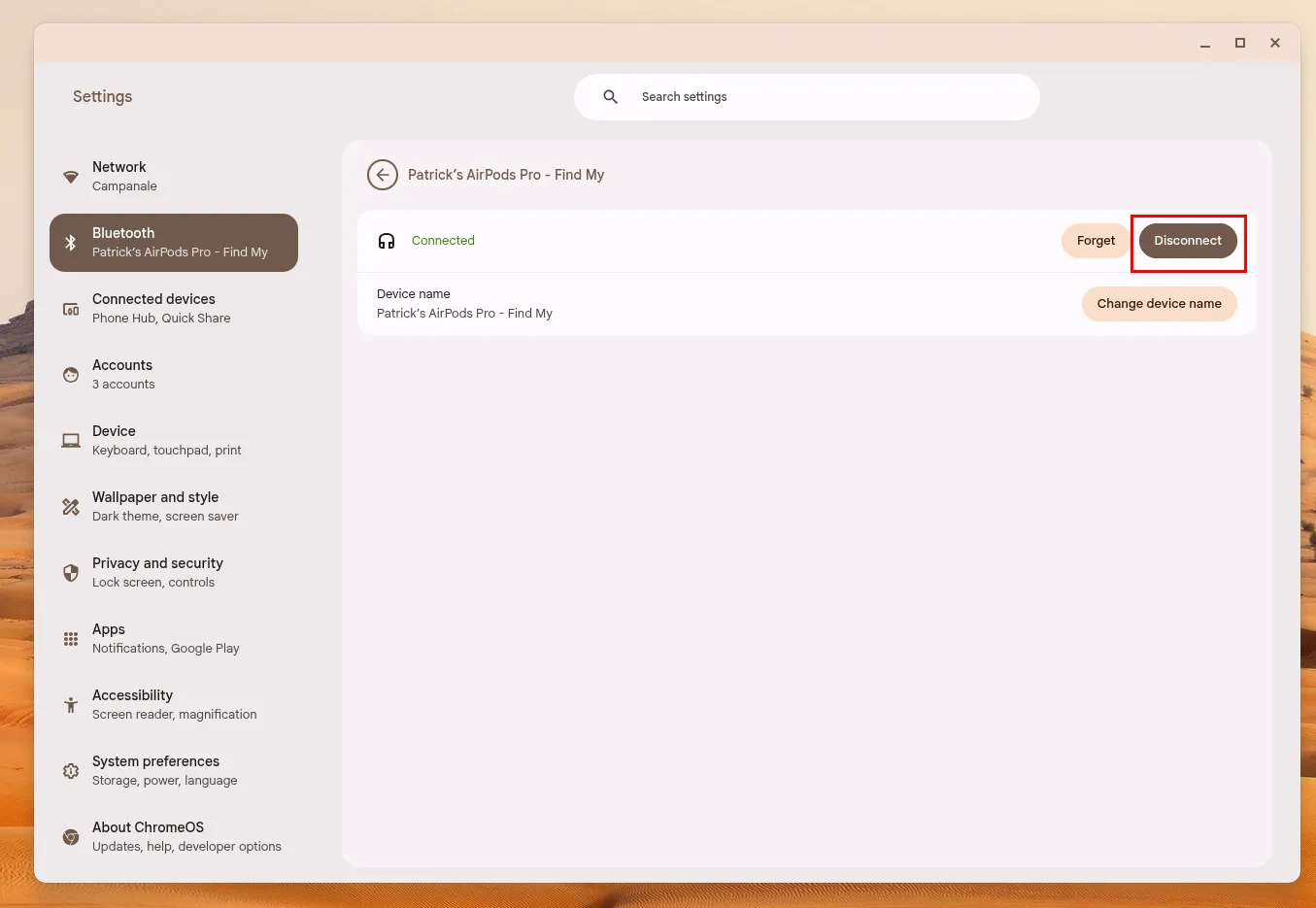The height and width of the screenshot is (908, 1316).
Task: Click the Privacy and security shield icon
Action: 71,573
